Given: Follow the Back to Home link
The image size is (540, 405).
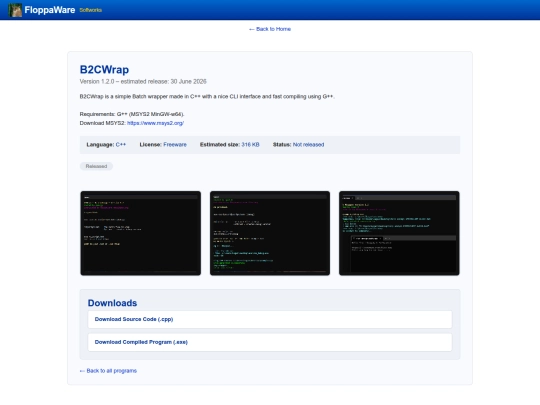Looking at the screenshot, I should 270,29.
